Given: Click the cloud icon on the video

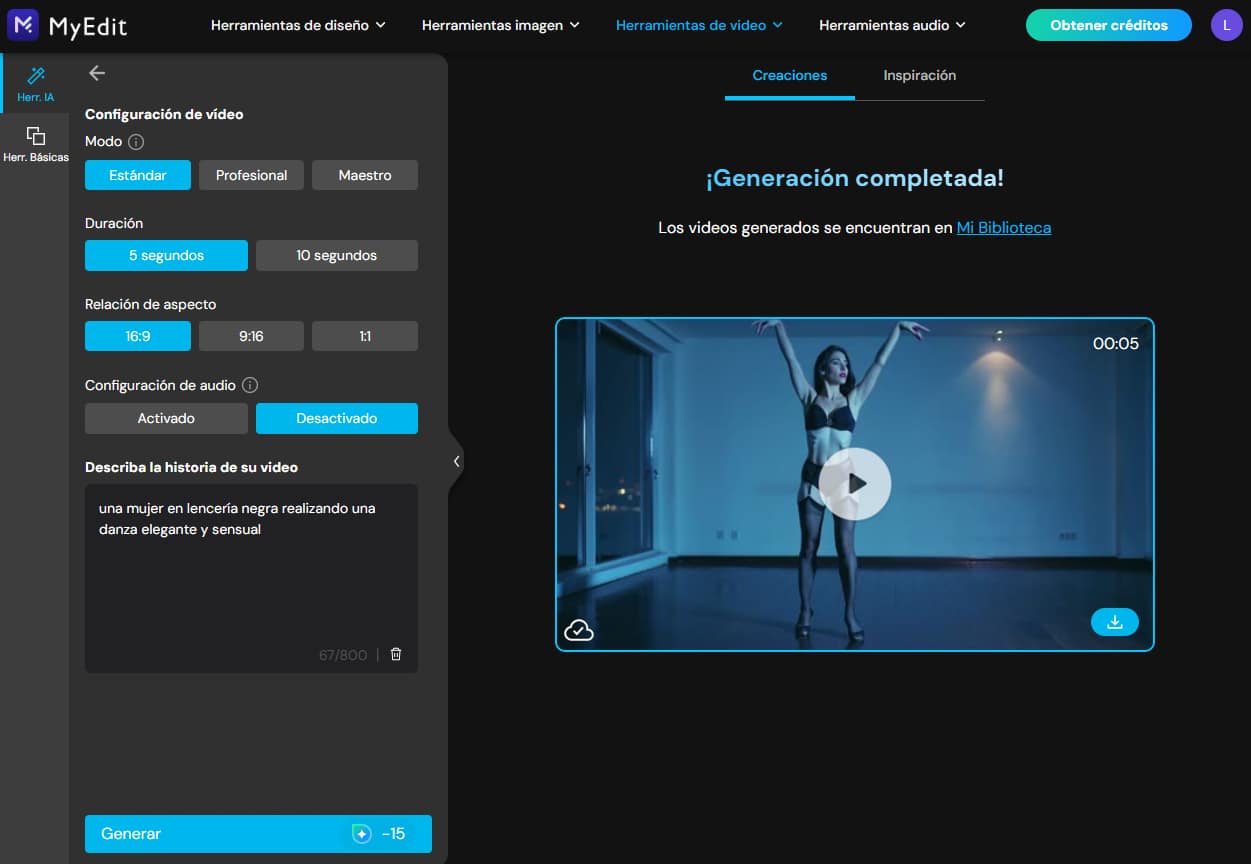Looking at the screenshot, I should [x=579, y=629].
